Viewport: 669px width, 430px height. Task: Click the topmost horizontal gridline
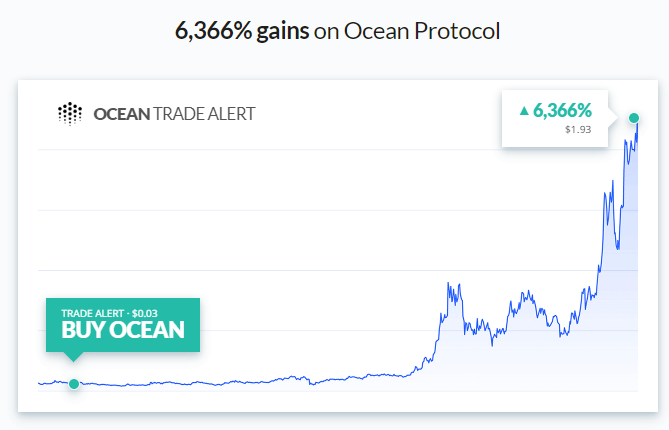337,149
